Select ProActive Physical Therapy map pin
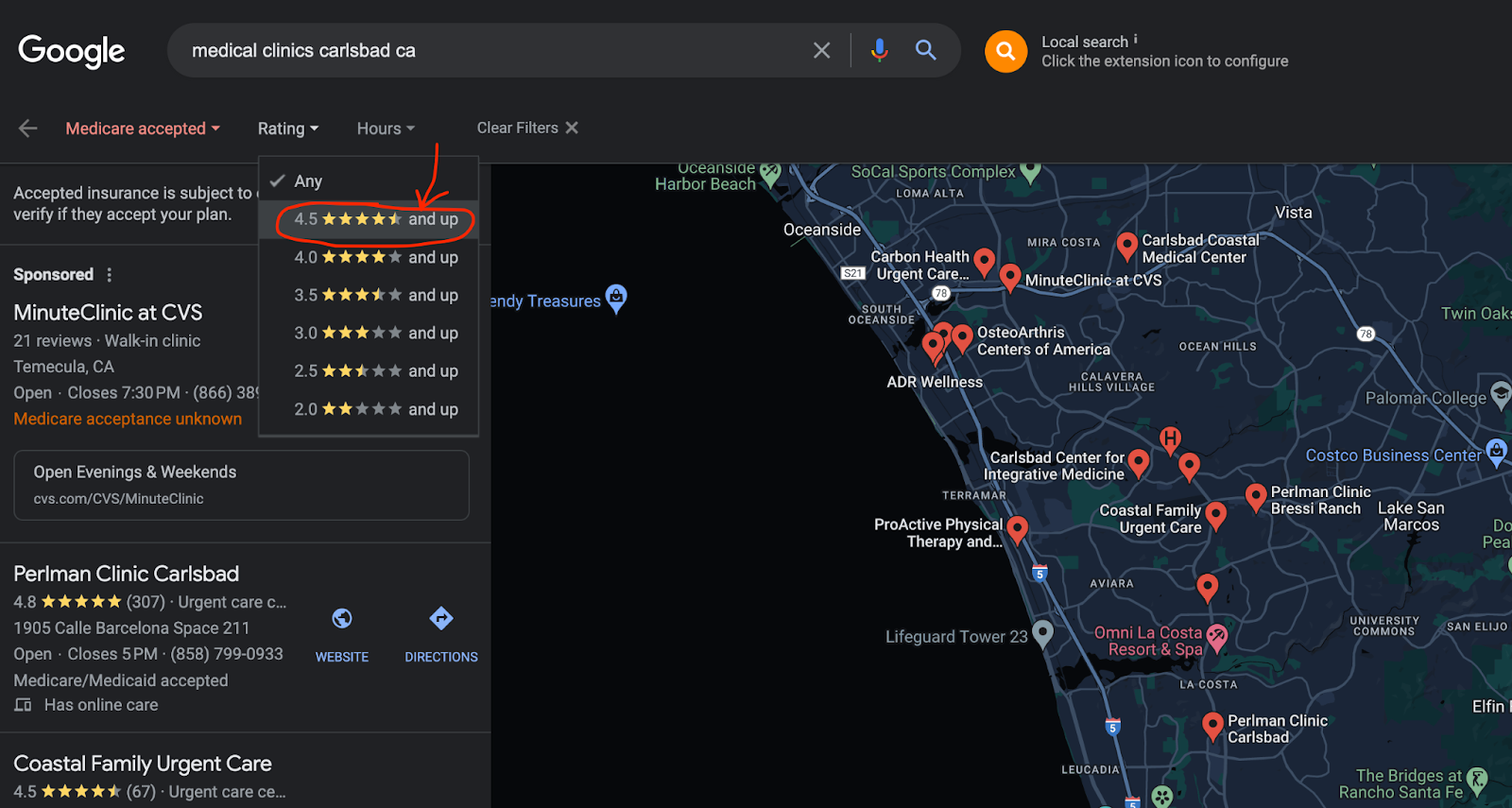The image size is (1512, 808). (1017, 530)
